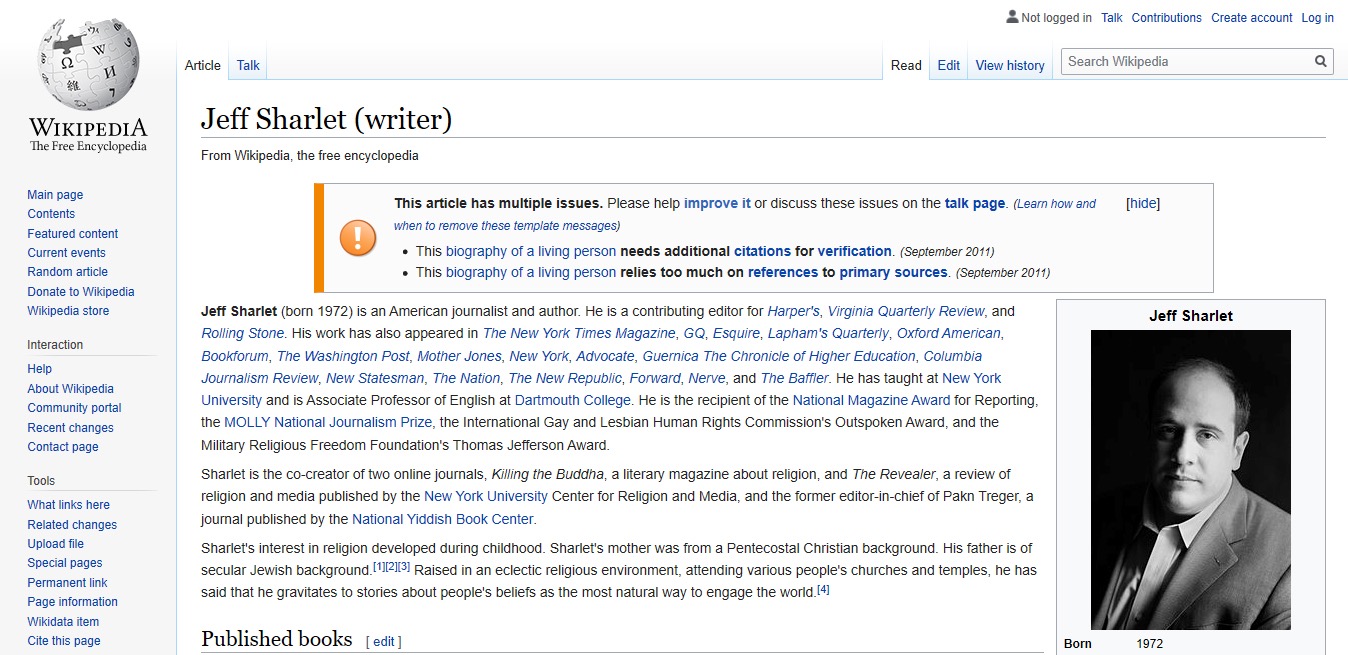Open Community portal link

[74, 408]
